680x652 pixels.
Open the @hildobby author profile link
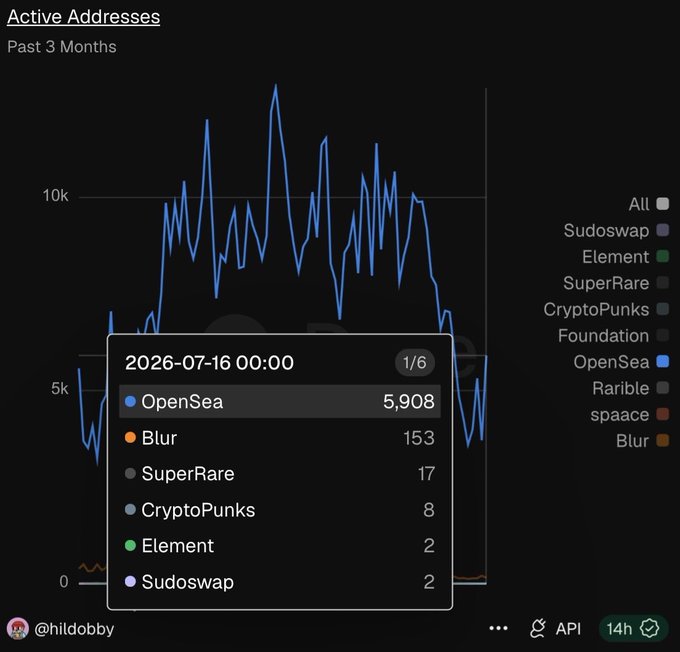click(74, 629)
